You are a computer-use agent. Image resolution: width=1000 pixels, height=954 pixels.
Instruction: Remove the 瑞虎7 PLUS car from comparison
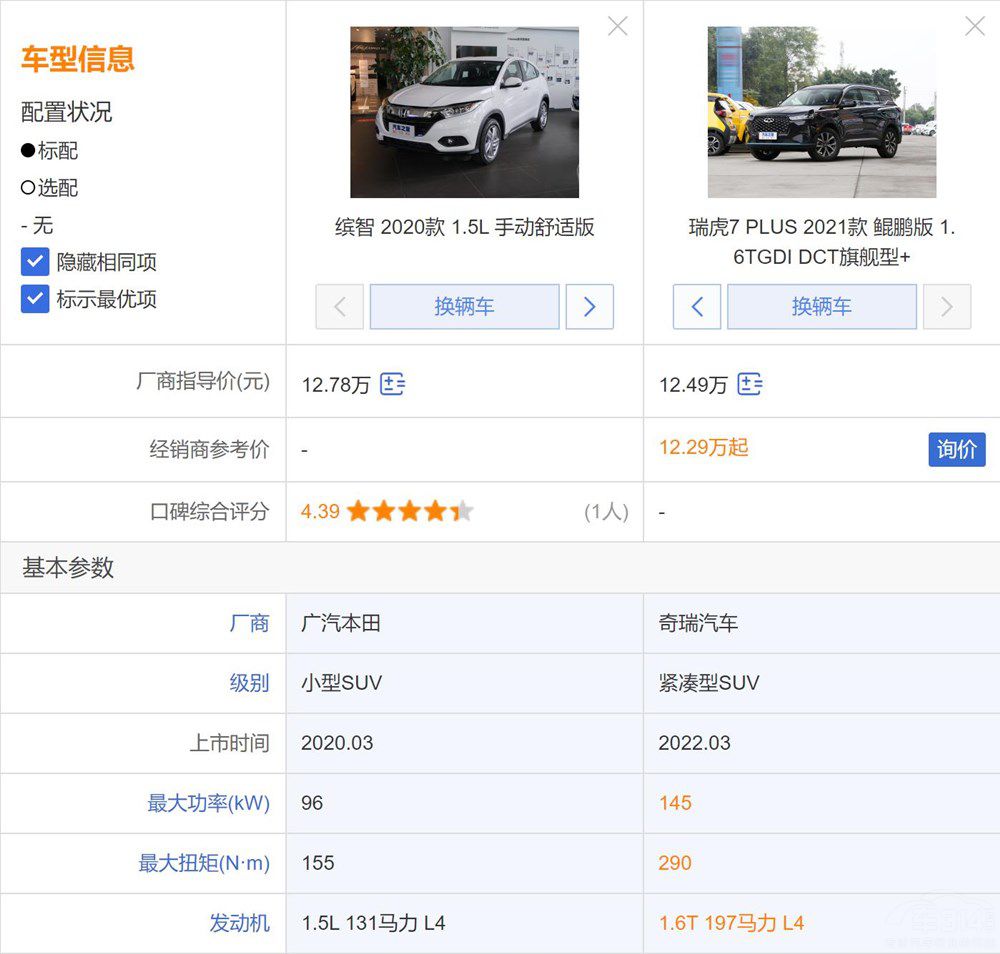coord(974,27)
